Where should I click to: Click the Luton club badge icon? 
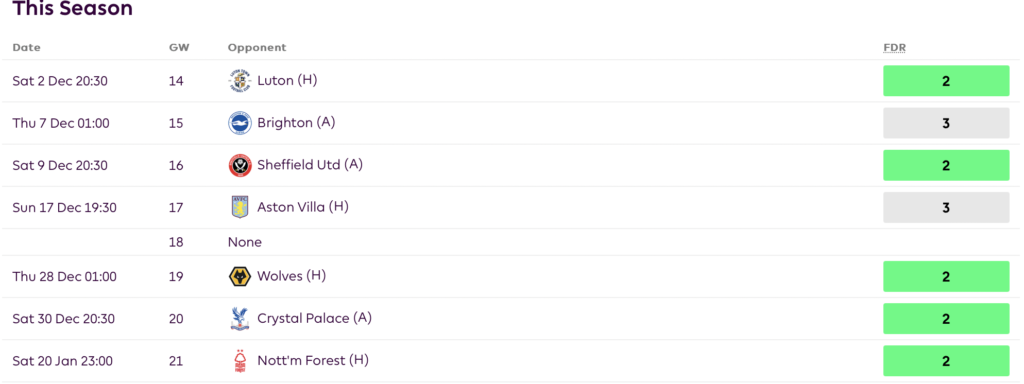click(x=240, y=81)
